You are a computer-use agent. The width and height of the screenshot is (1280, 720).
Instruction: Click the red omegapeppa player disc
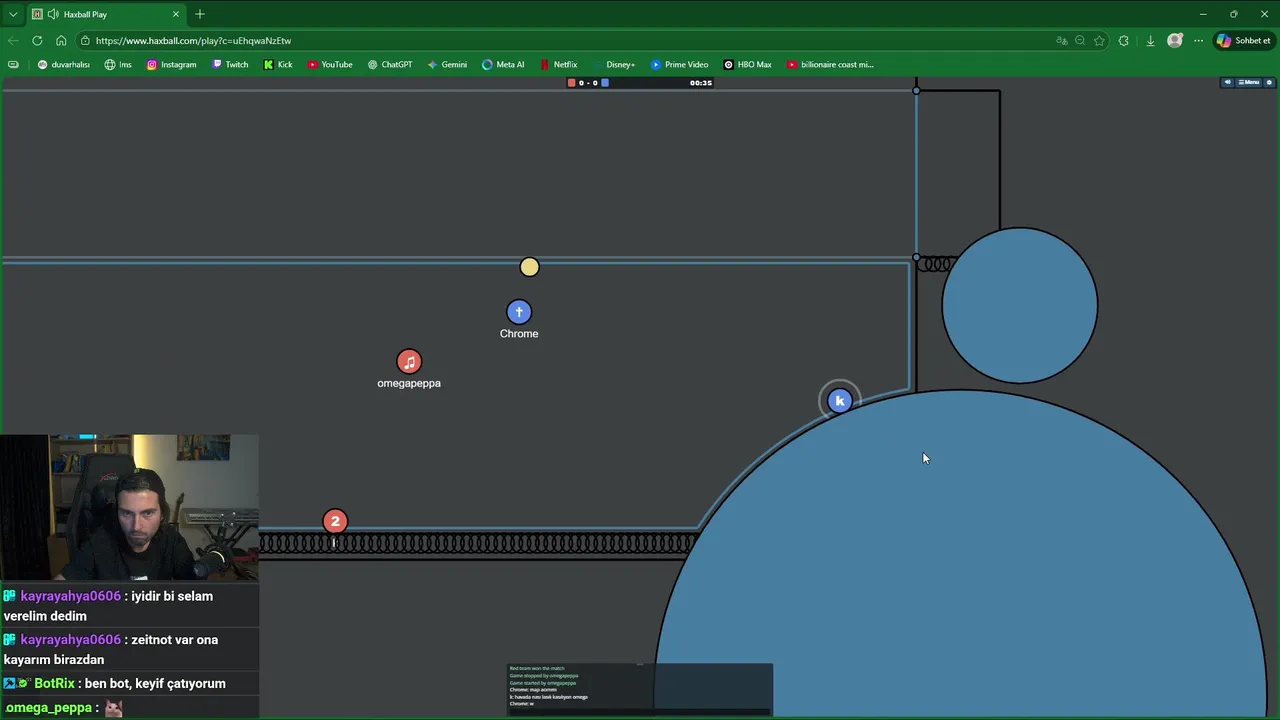point(409,361)
